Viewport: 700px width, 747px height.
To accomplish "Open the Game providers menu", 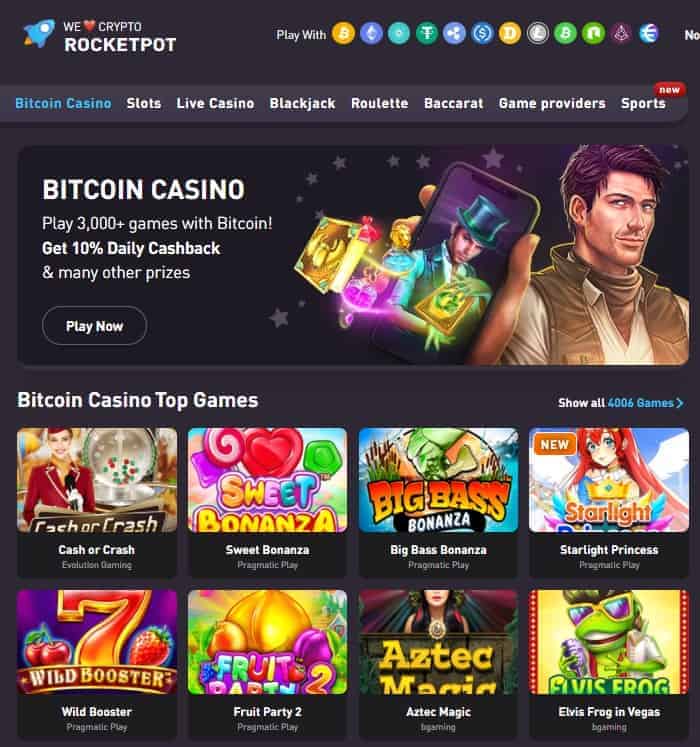I will click(552, 103).
